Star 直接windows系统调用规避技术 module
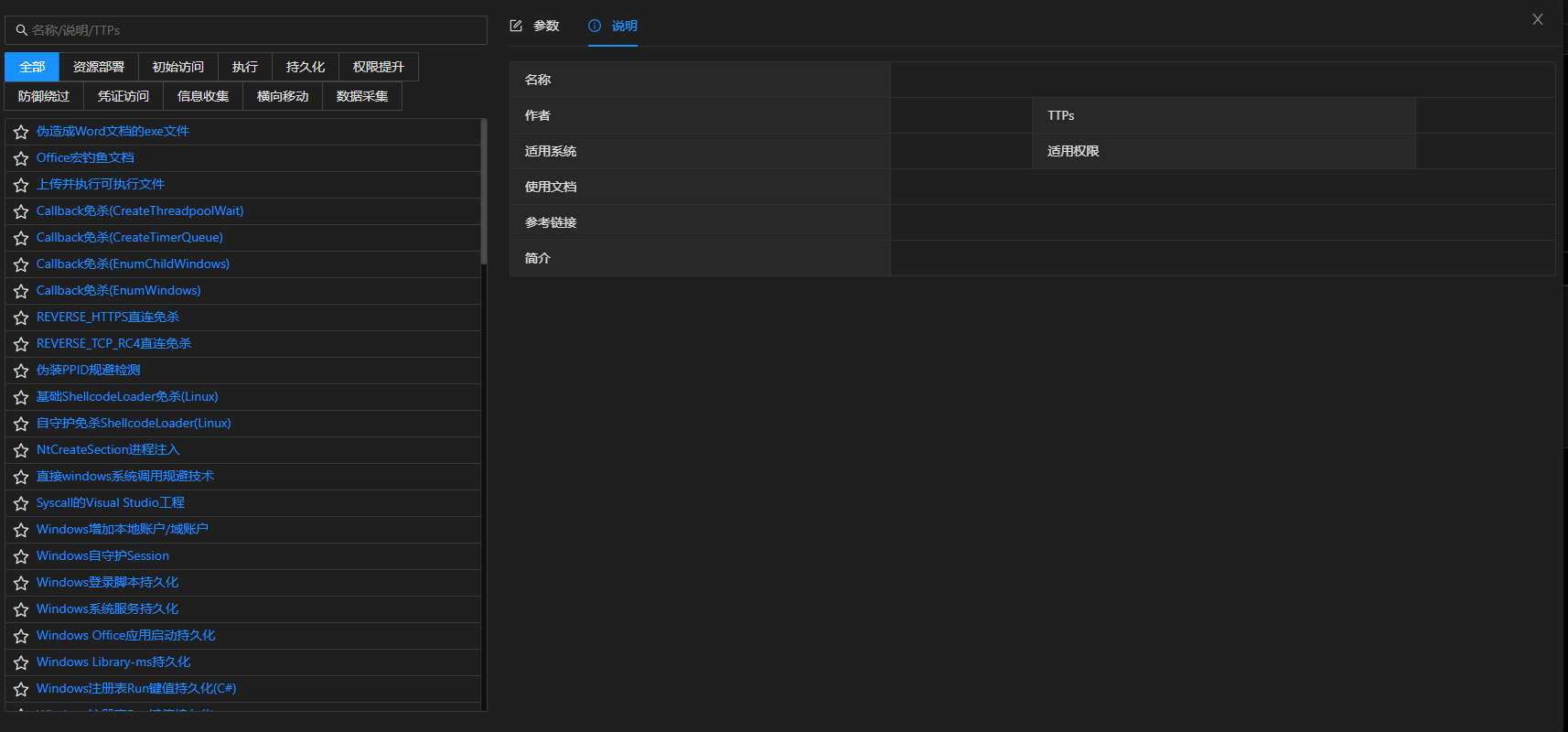The width and height of the screenshot is (1568, 732). point(21,477)
